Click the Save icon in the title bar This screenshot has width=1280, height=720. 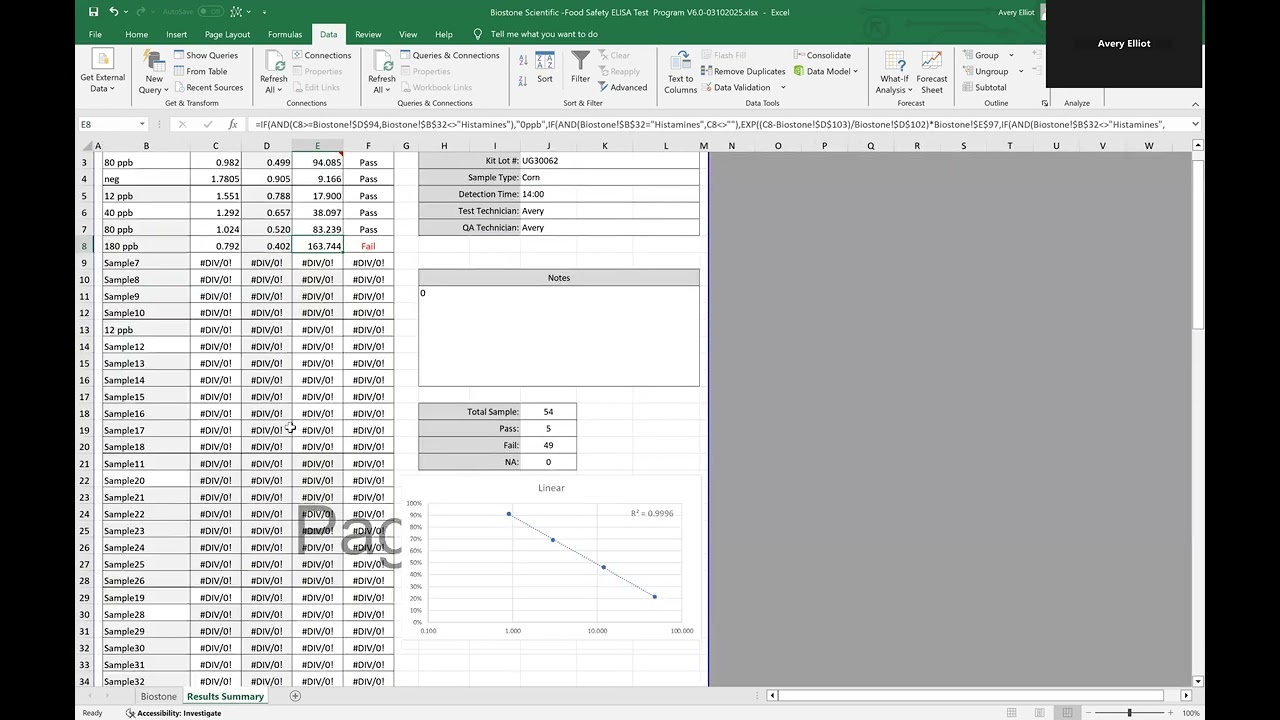[x=93, y=12]
